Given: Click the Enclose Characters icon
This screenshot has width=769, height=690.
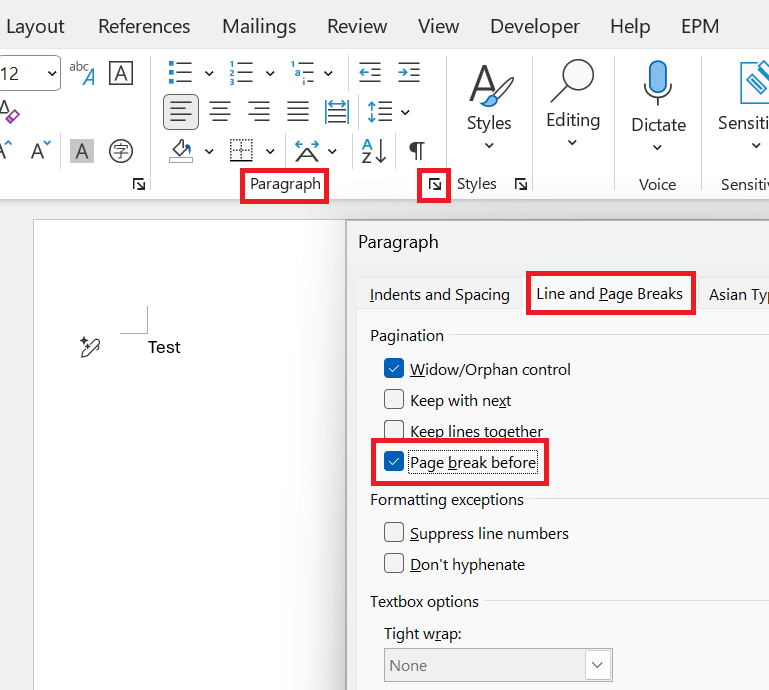Looking at the screenshot, I should point(121,151).
